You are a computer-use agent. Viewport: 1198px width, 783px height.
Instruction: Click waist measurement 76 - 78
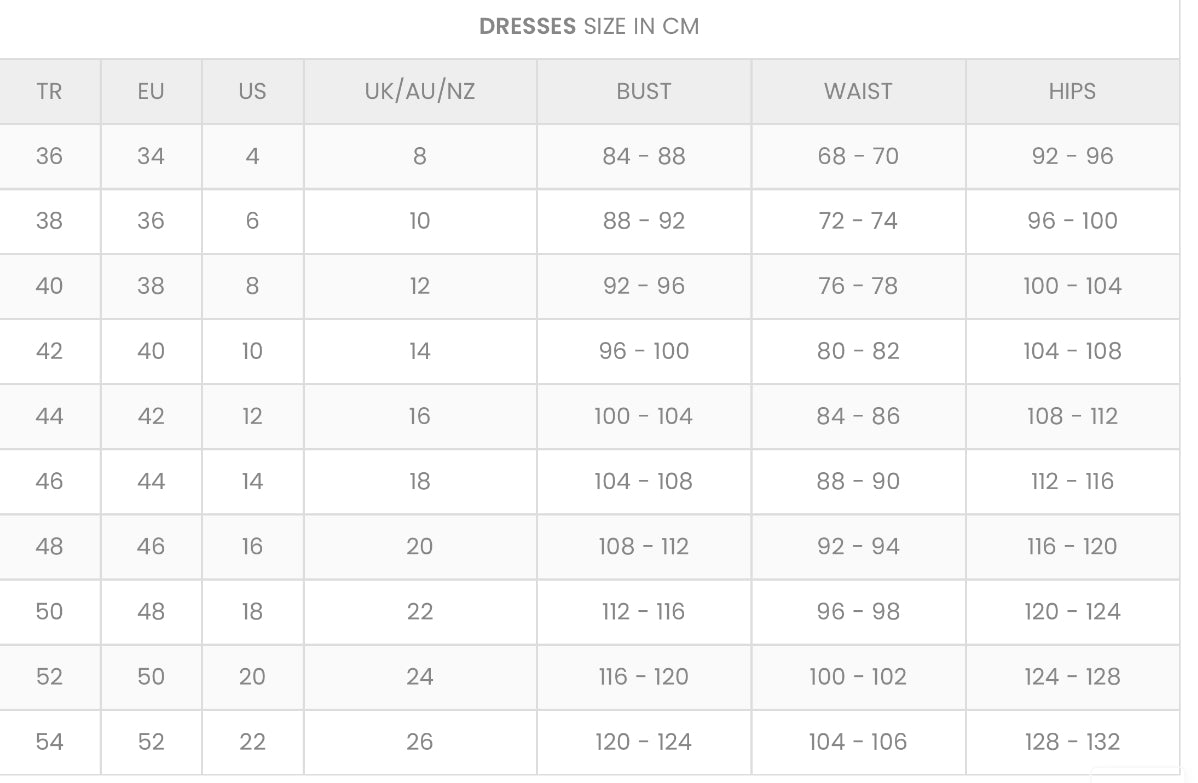(x=858, y=286)
